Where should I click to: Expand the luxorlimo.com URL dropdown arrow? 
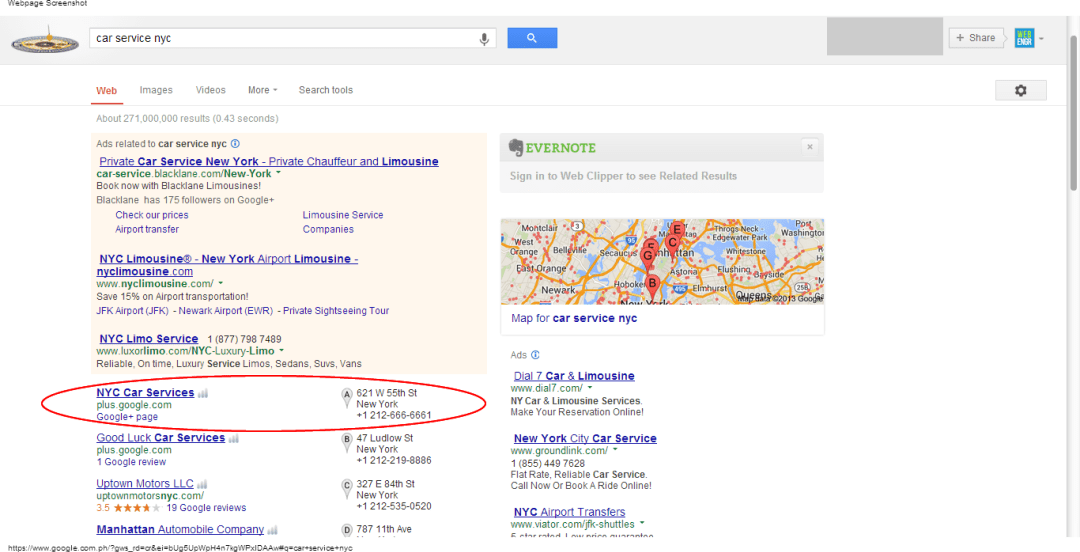[282, 351]
